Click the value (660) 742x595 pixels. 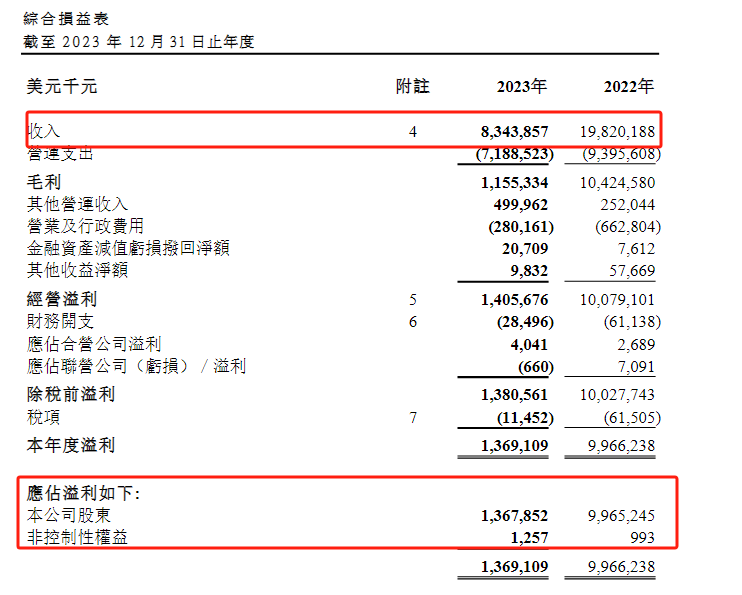pos(536,367)
